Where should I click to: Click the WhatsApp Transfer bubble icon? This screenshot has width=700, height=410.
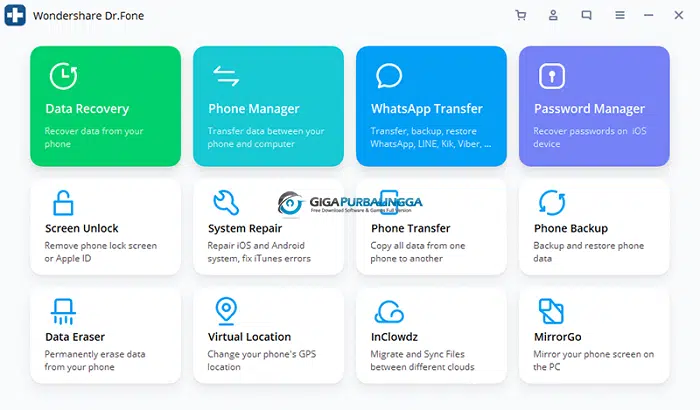pos(389,75)
